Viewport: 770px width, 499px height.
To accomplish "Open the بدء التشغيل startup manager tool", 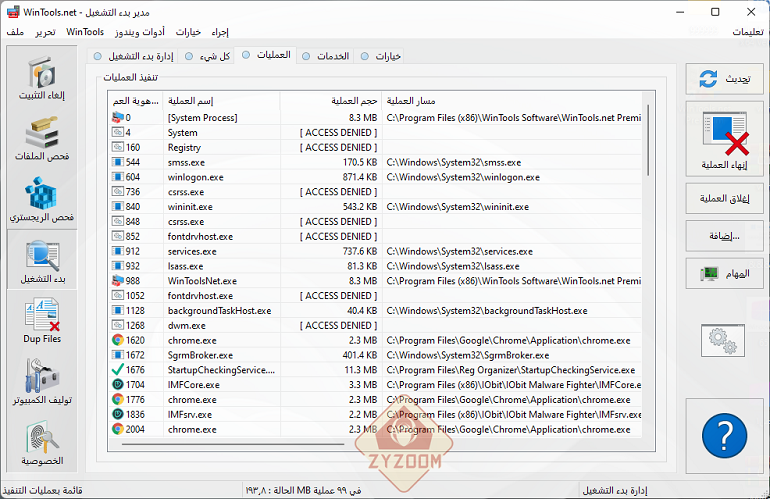I will pos(42,261).
